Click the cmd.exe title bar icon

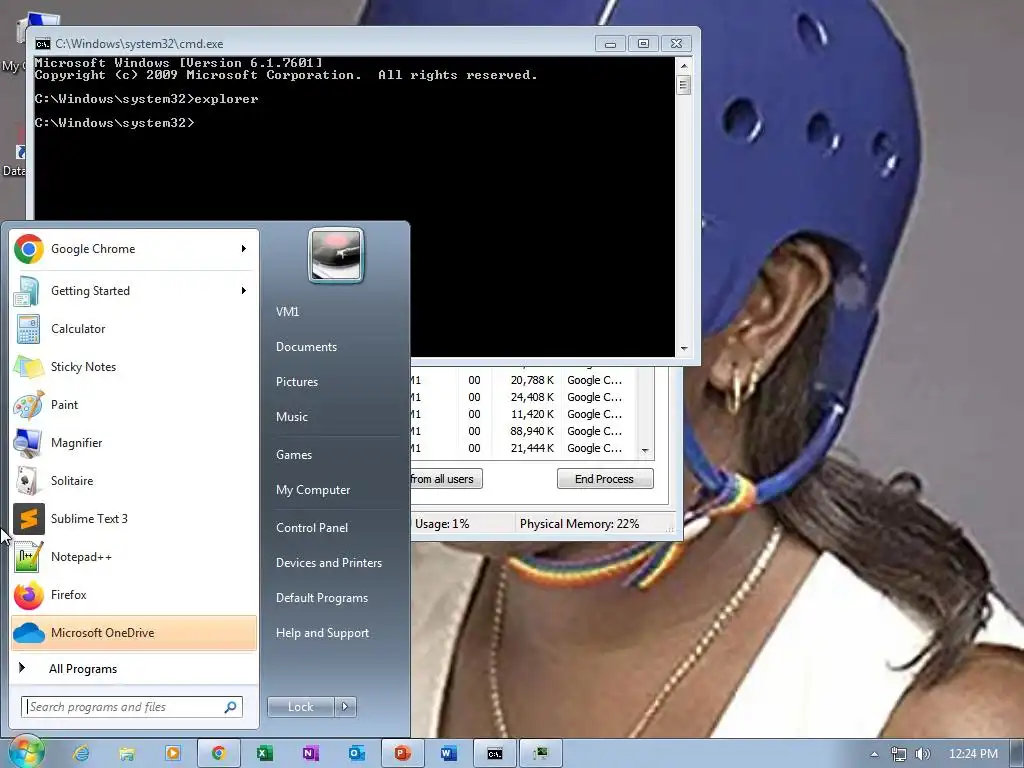click(43, 44)
